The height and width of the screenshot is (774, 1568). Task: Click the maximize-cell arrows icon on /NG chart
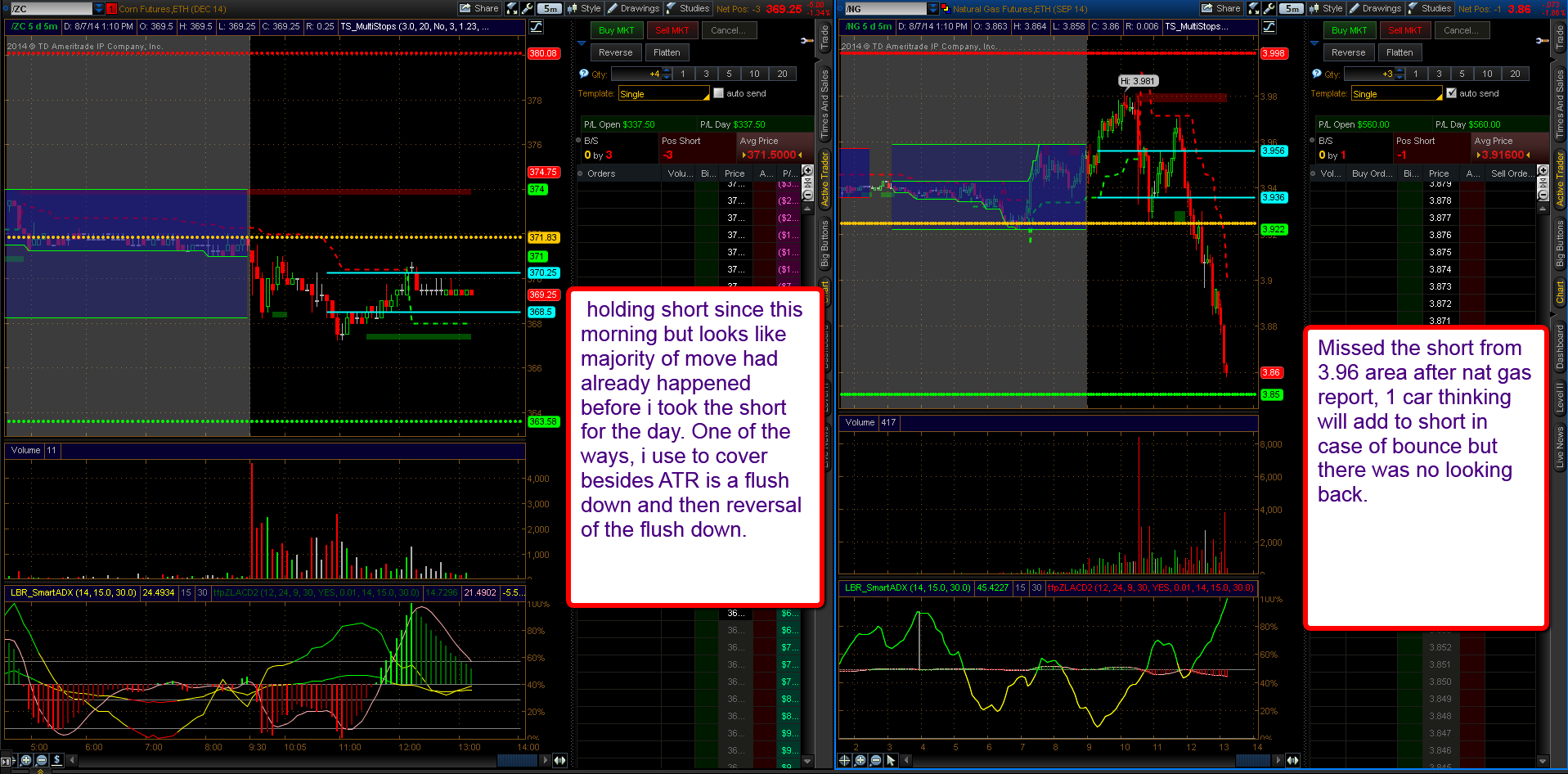point(1254,8)
